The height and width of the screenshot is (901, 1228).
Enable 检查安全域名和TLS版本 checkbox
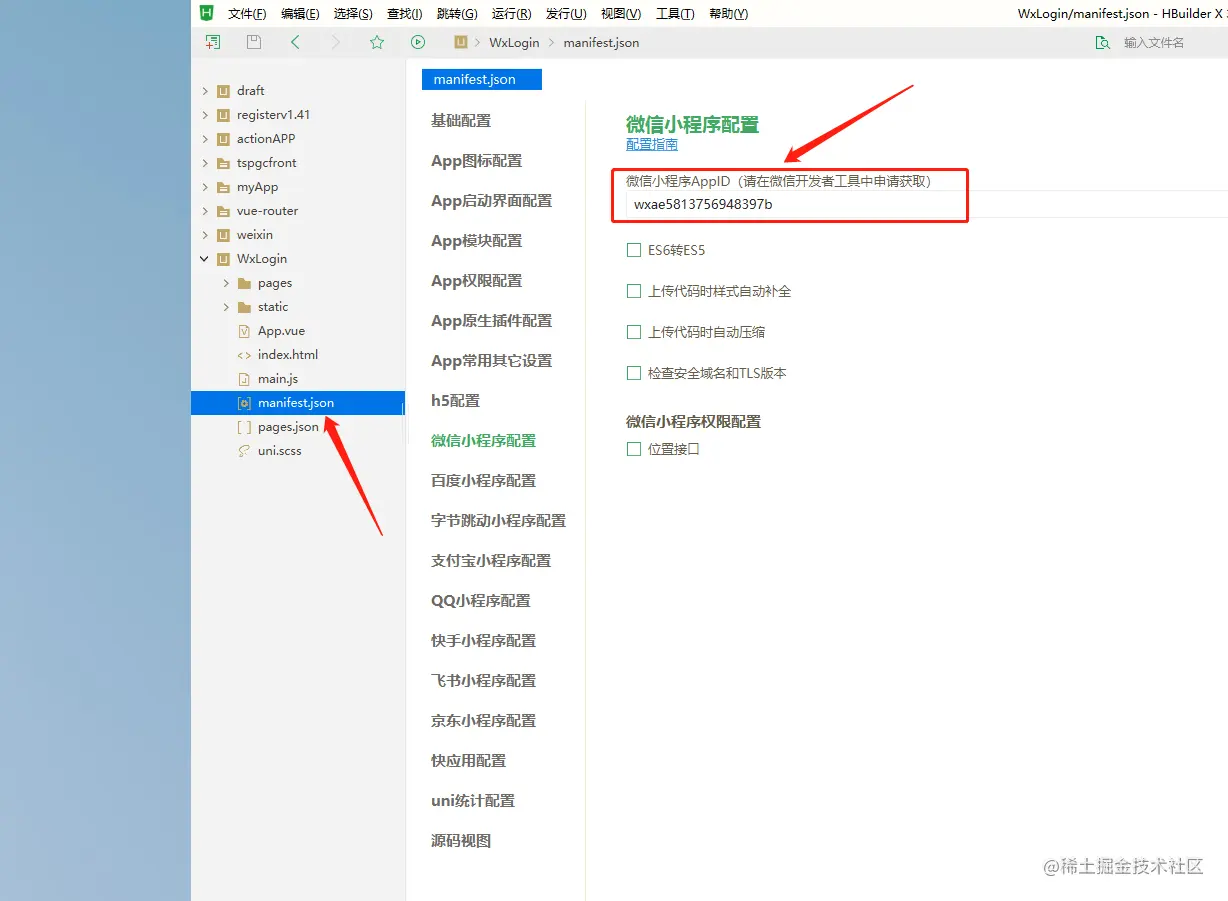point(633,373)
